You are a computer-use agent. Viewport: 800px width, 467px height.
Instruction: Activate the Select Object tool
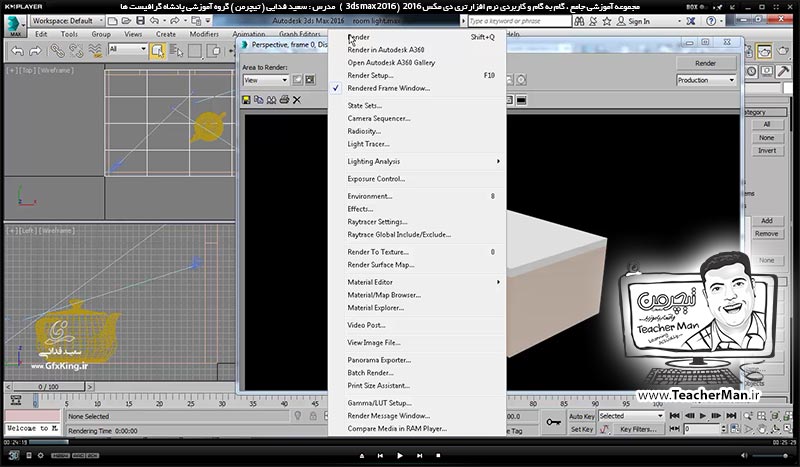tap(158, 51)
